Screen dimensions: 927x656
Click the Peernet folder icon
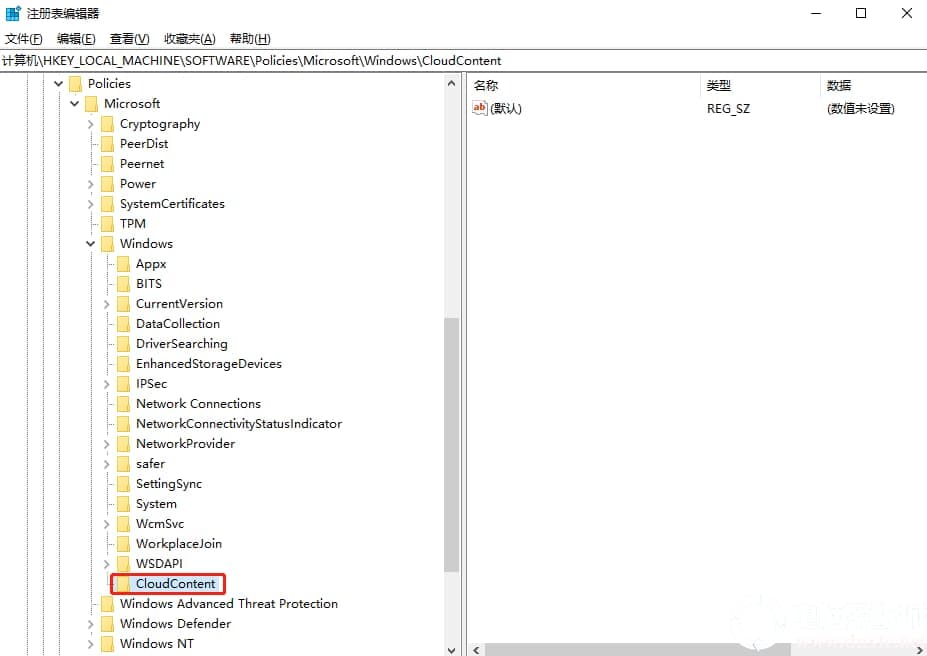(x=107, y=164)
